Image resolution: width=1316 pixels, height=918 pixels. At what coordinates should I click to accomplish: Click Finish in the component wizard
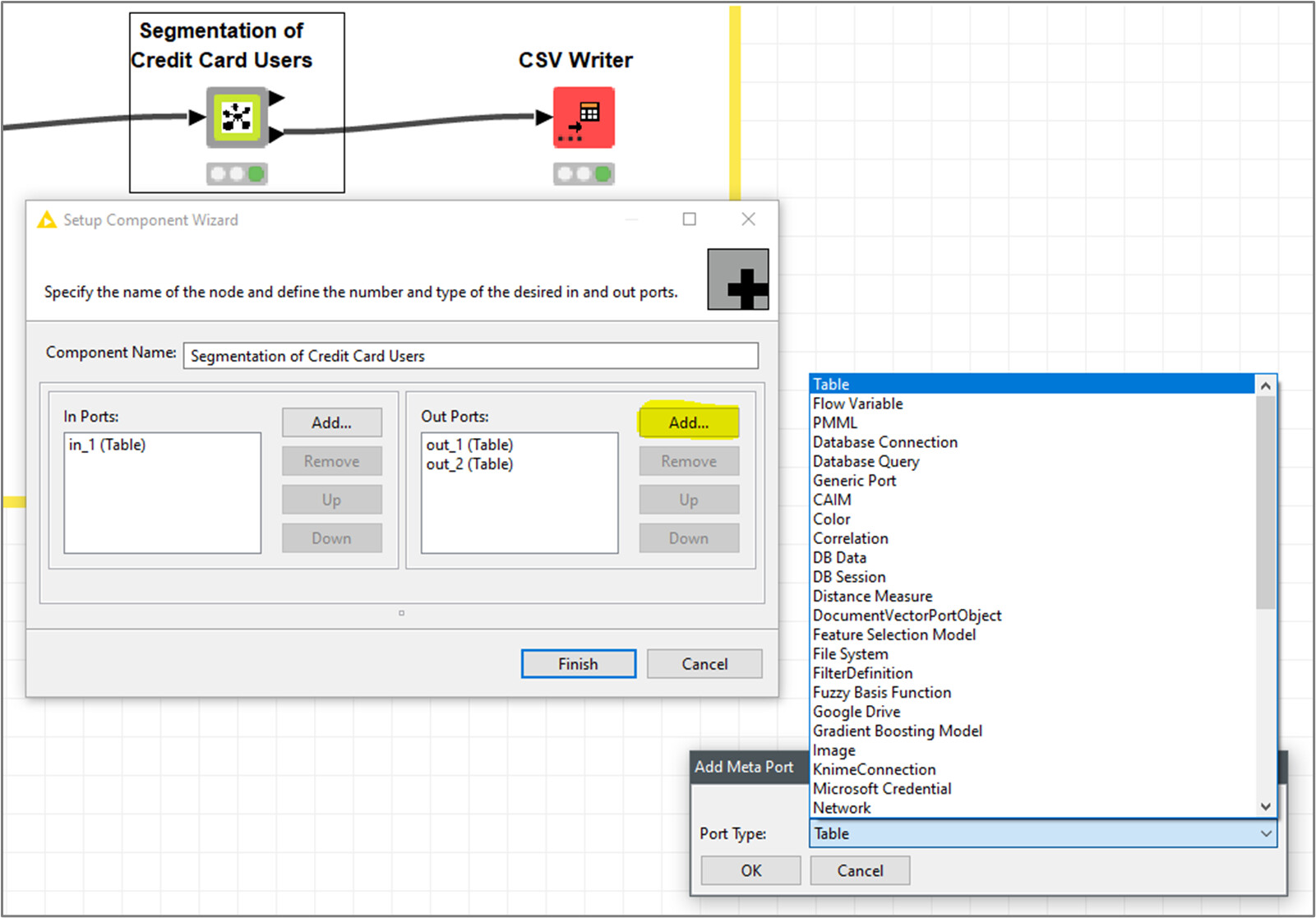pos(578,664)
